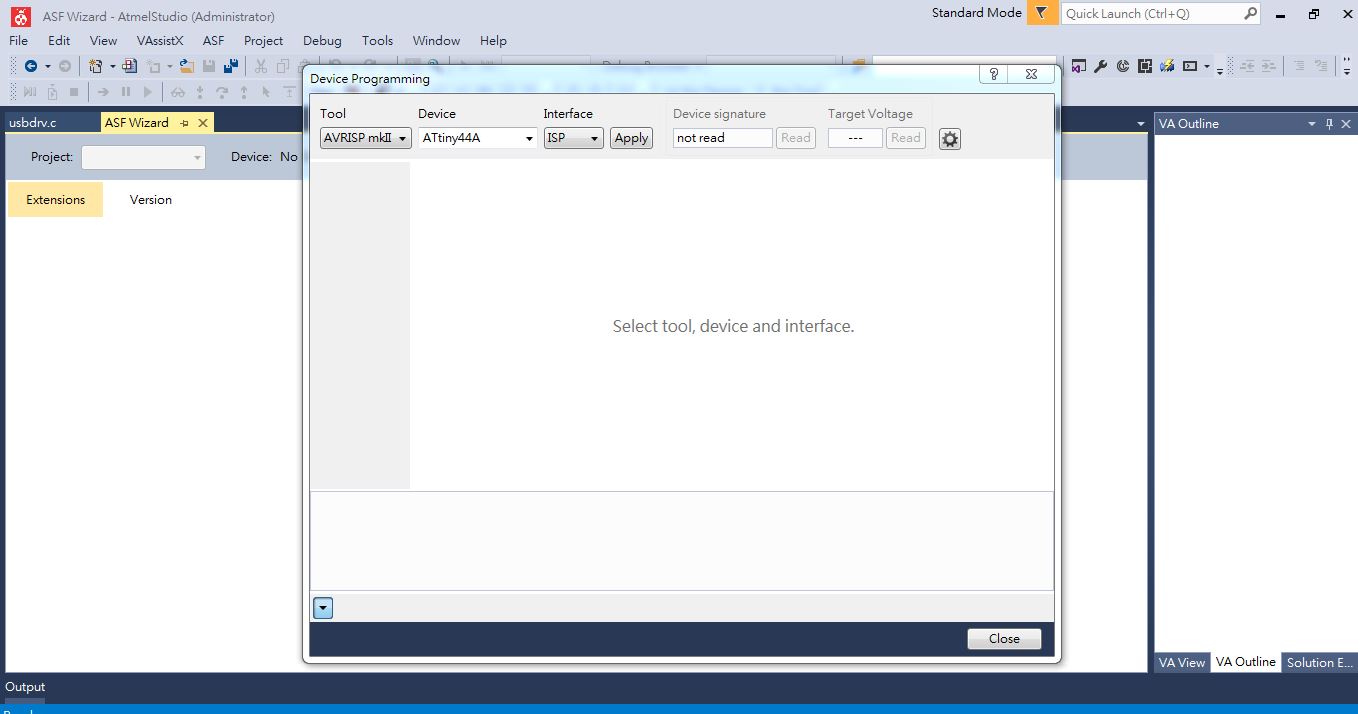Open the ASF menu
This screenshot has height=714, width=1358.
tap(213, 41)
